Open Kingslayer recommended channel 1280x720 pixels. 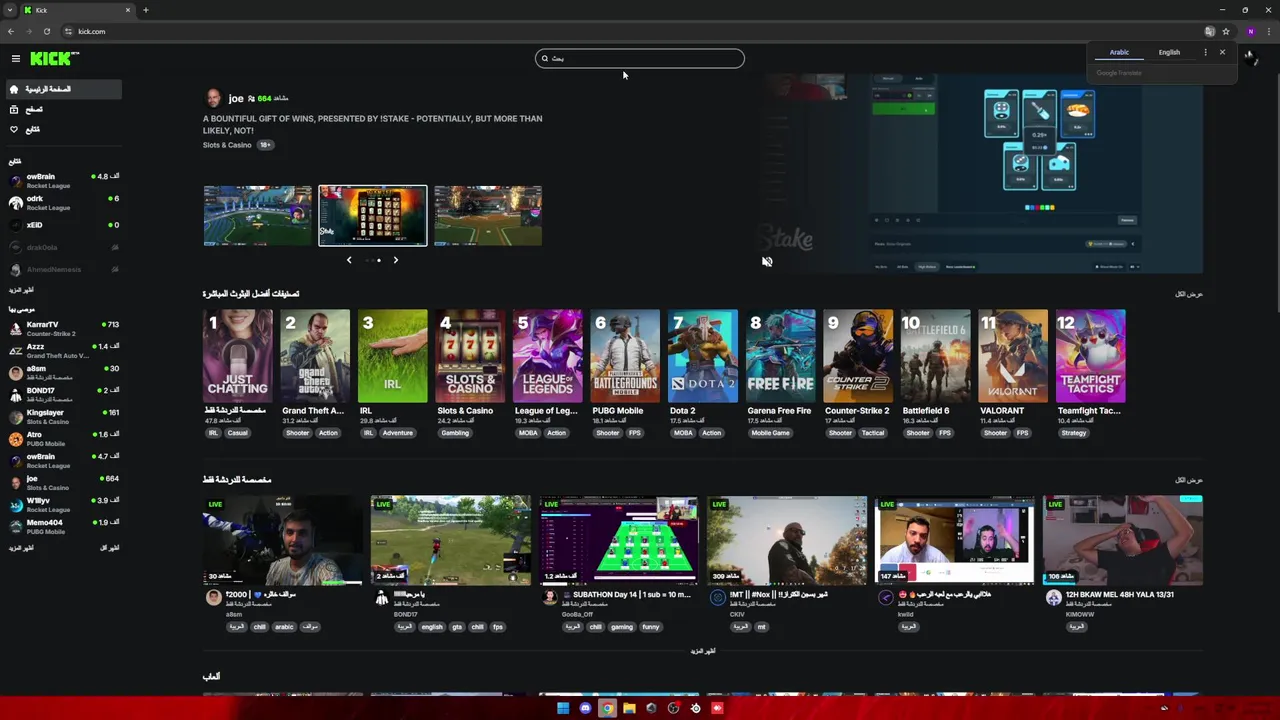click(x=62, y=417)
